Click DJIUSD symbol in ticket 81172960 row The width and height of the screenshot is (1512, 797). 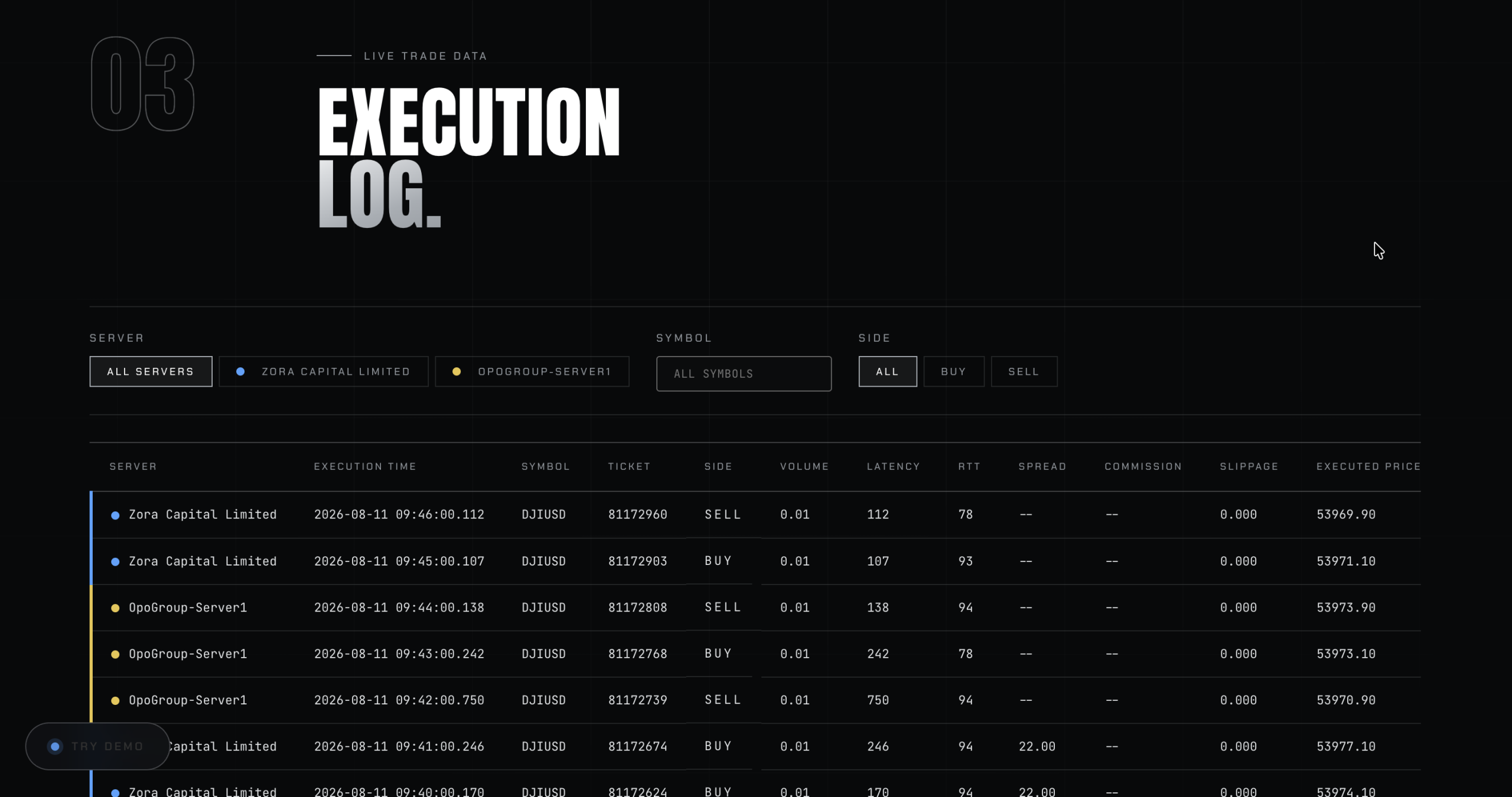pos(543,515)
